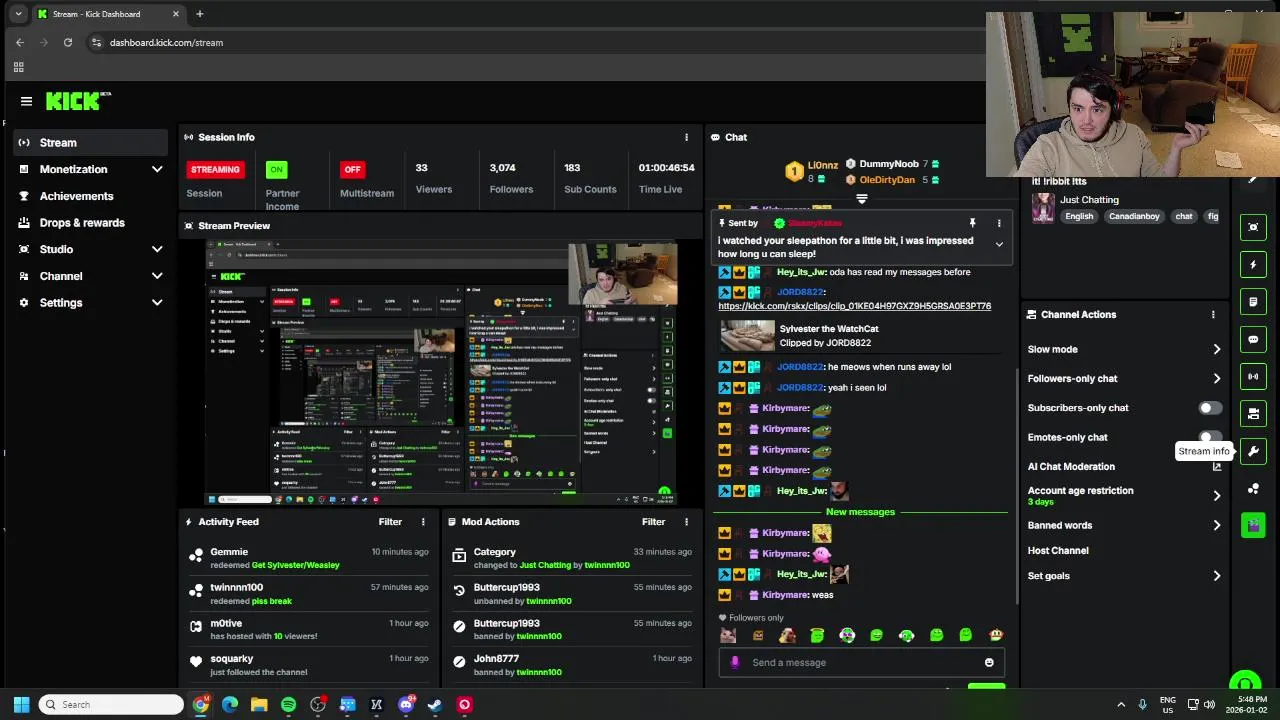The height and width of the screenshot is (720, 1280).
Task: Open Set goals arrow
Action: click(1217, 576)
